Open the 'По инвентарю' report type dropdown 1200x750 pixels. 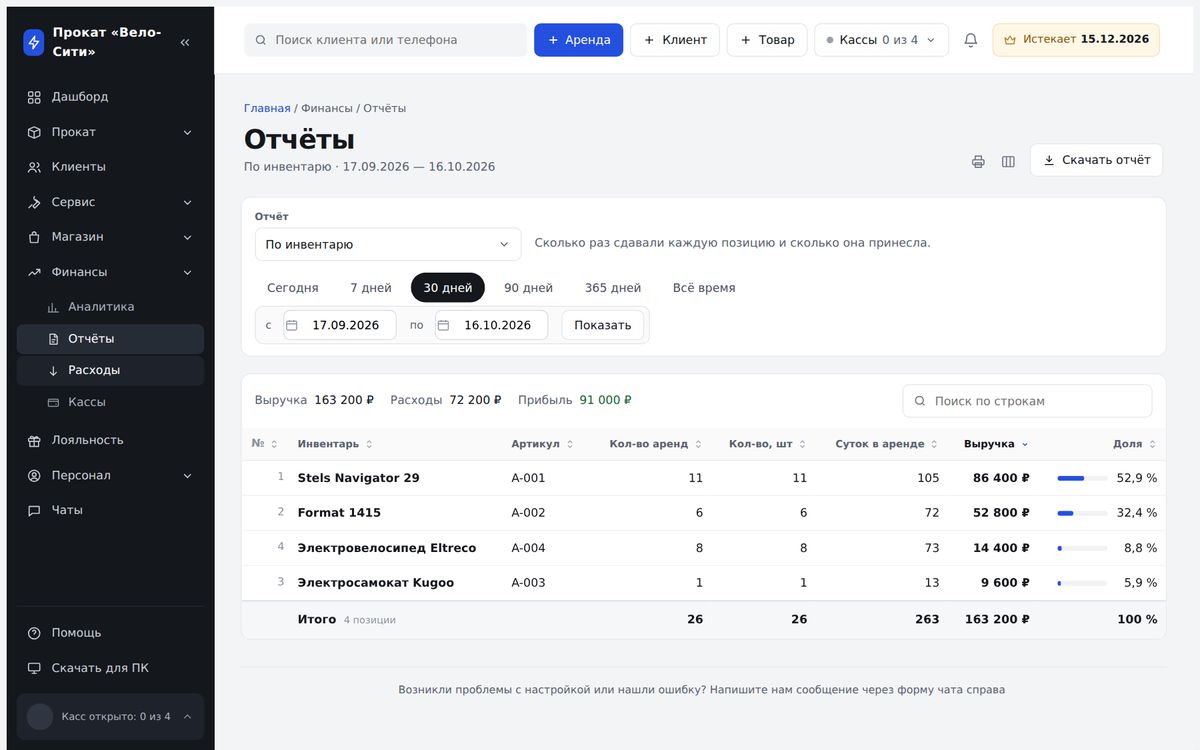[388, 244]
